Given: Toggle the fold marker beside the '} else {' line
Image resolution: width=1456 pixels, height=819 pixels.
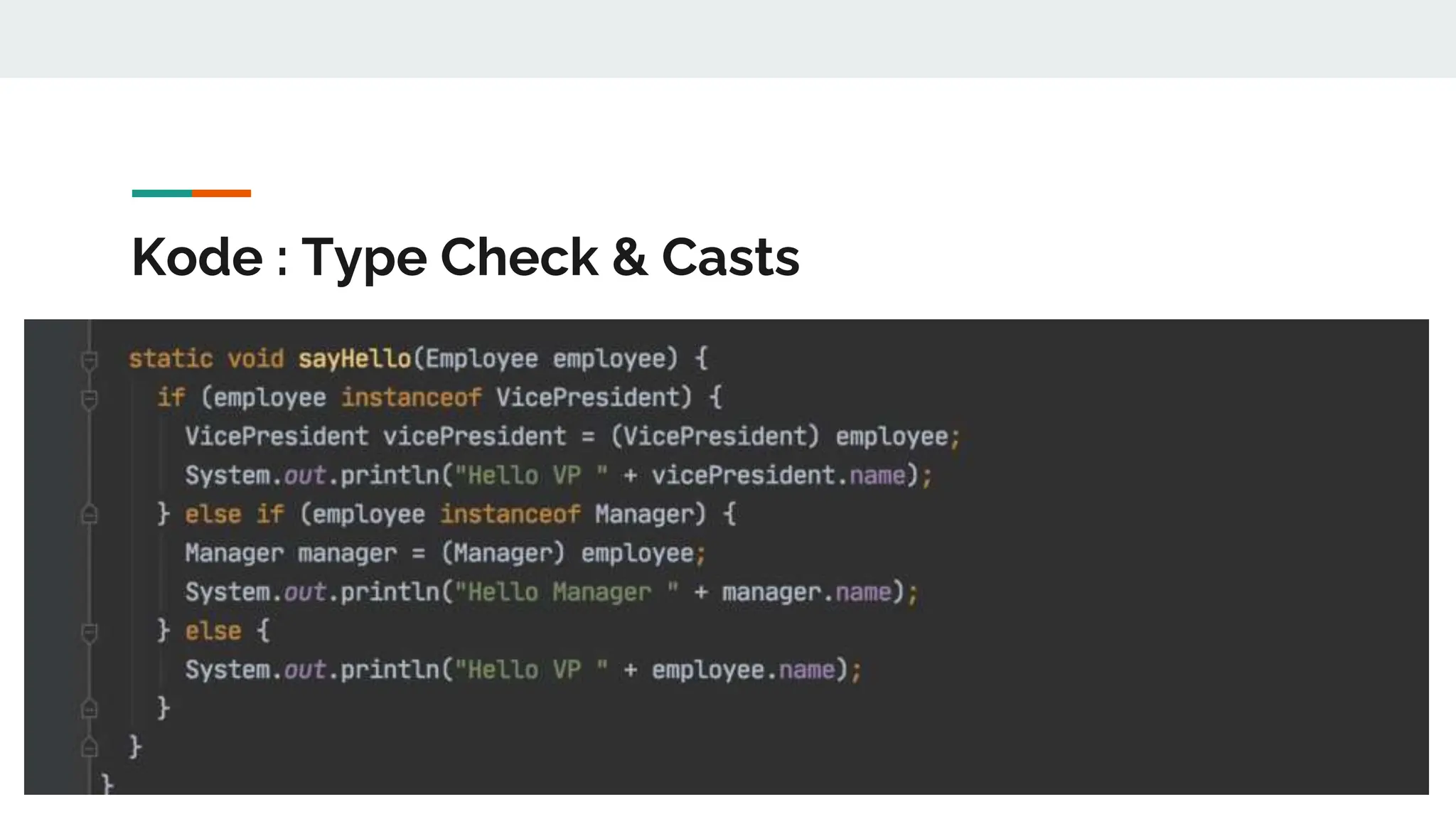Looking at the screenshot, I should coord(90,633).
